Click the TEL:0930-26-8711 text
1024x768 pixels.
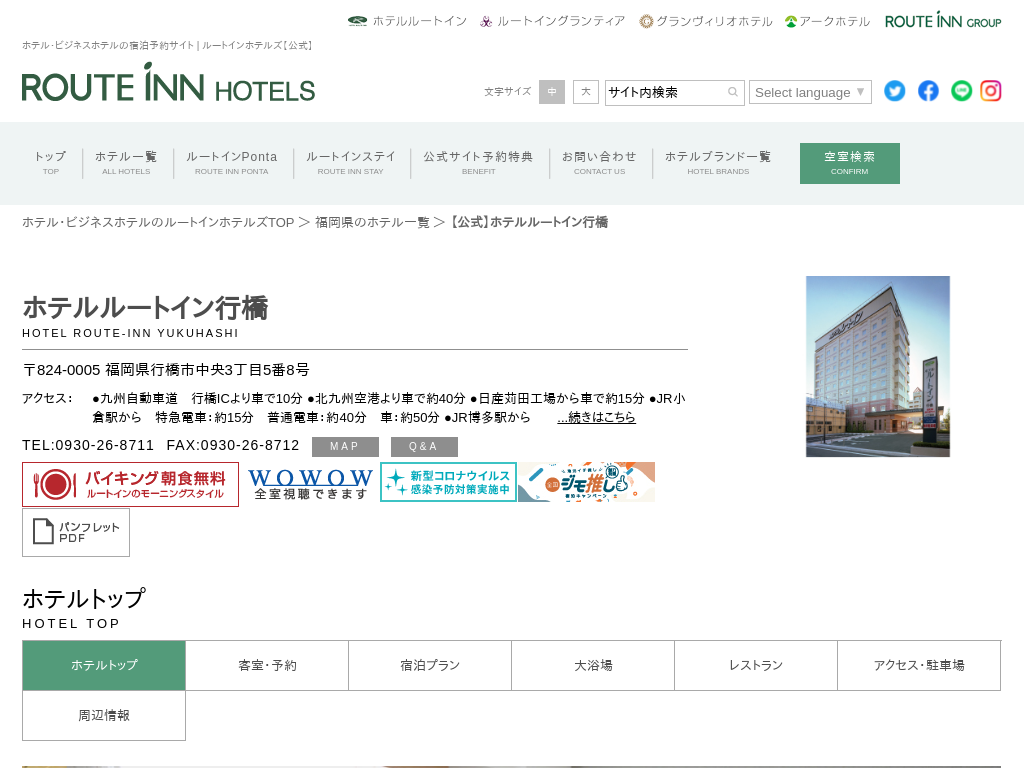click(x=88, y=445)
